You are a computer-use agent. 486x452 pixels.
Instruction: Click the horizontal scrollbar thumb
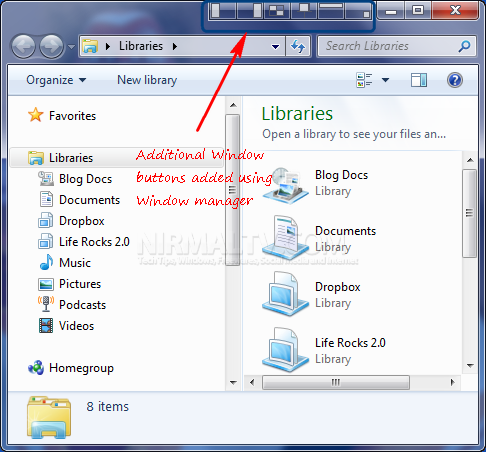(336, 382)
